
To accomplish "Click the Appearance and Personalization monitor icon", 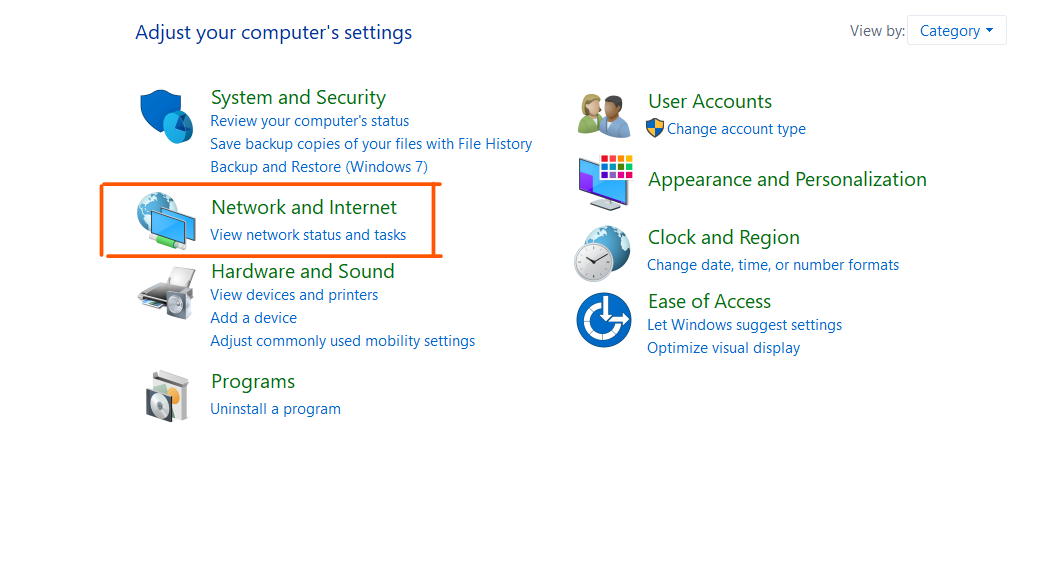I will click(x=604, y=182).
